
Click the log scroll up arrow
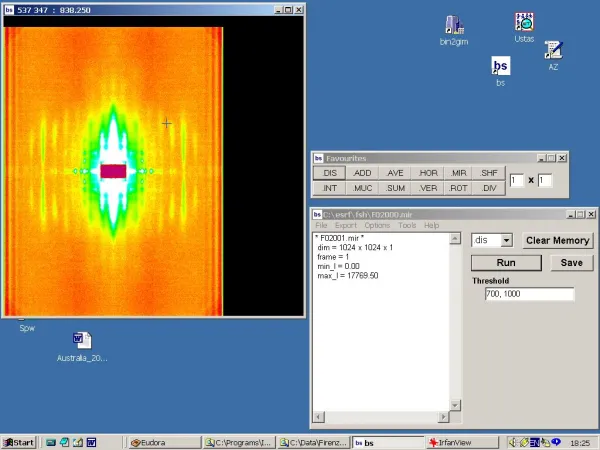point(455,238)
